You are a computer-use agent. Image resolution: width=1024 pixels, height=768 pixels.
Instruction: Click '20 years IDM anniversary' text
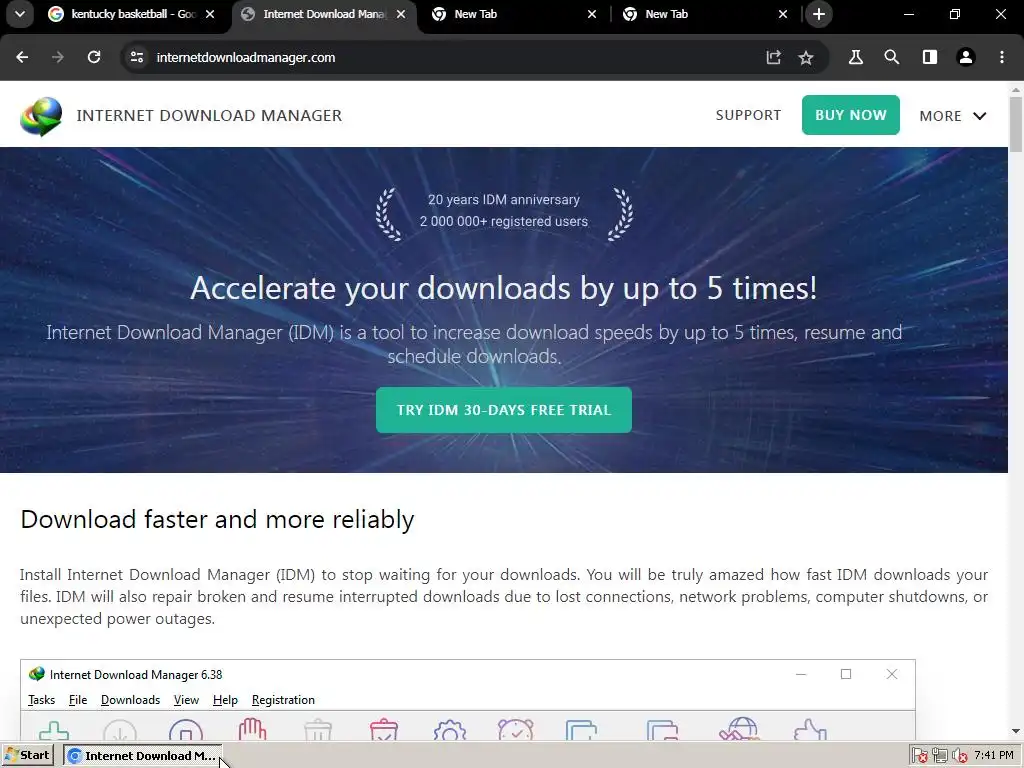pyautogui.click(x=504, y=200)
